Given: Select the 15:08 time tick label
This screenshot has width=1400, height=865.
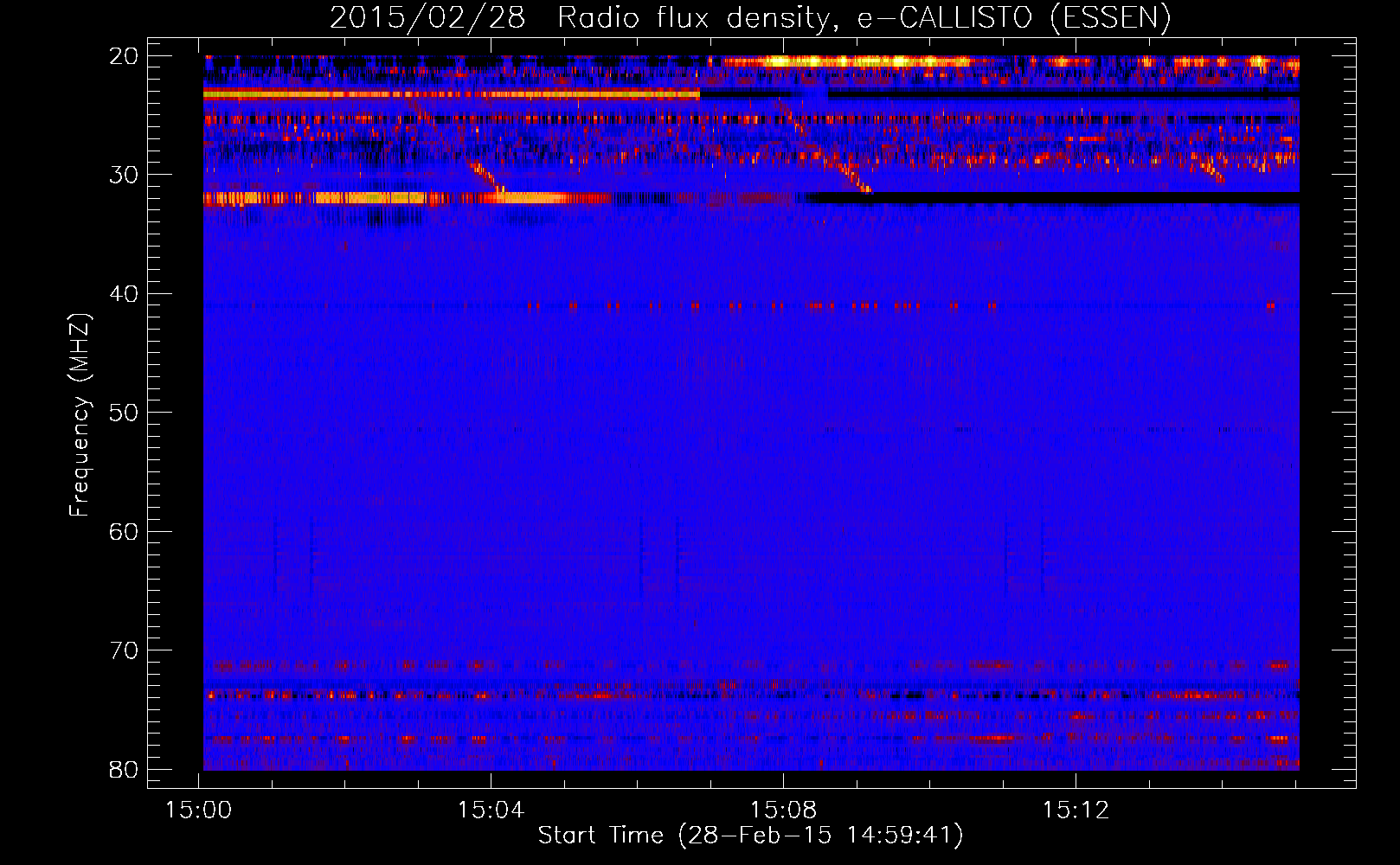Looking at the screenshot, I should tap(783, 811).
